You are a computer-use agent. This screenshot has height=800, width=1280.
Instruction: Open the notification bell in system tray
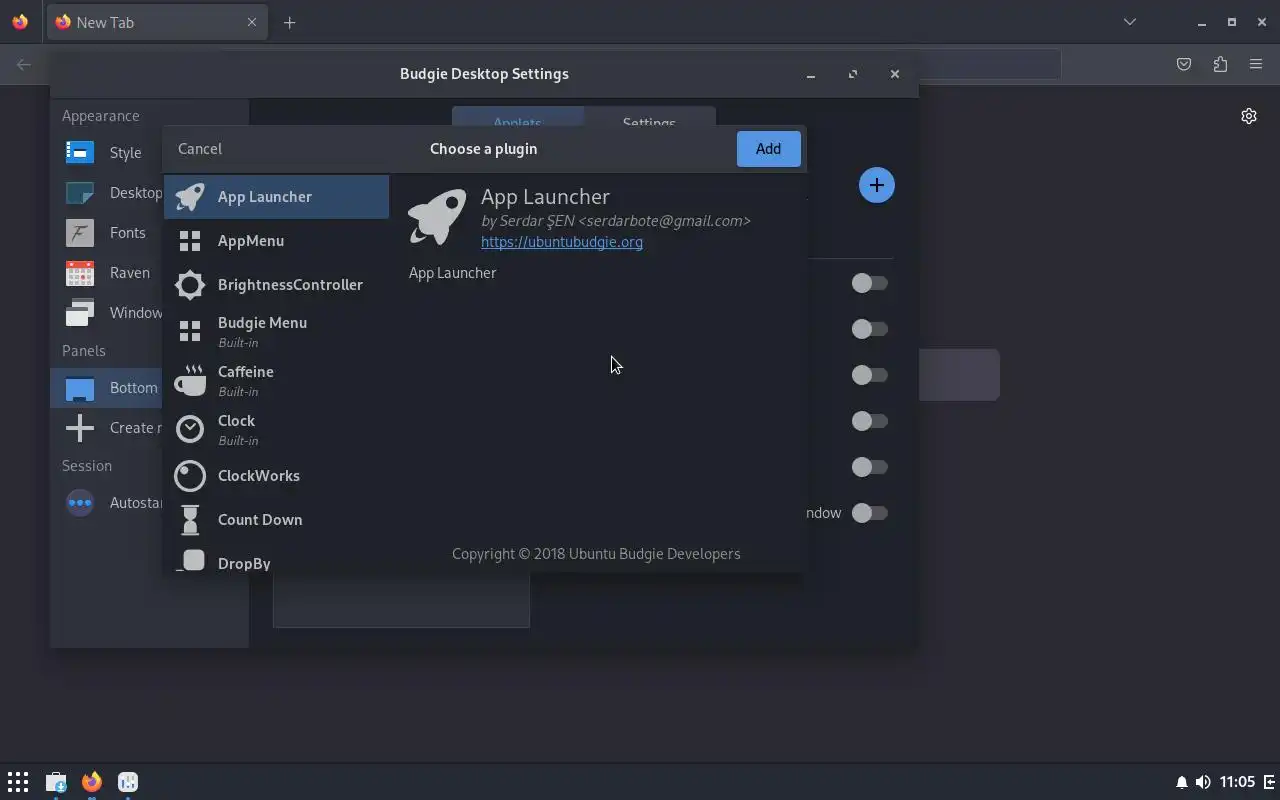(x=1182, y=782)
